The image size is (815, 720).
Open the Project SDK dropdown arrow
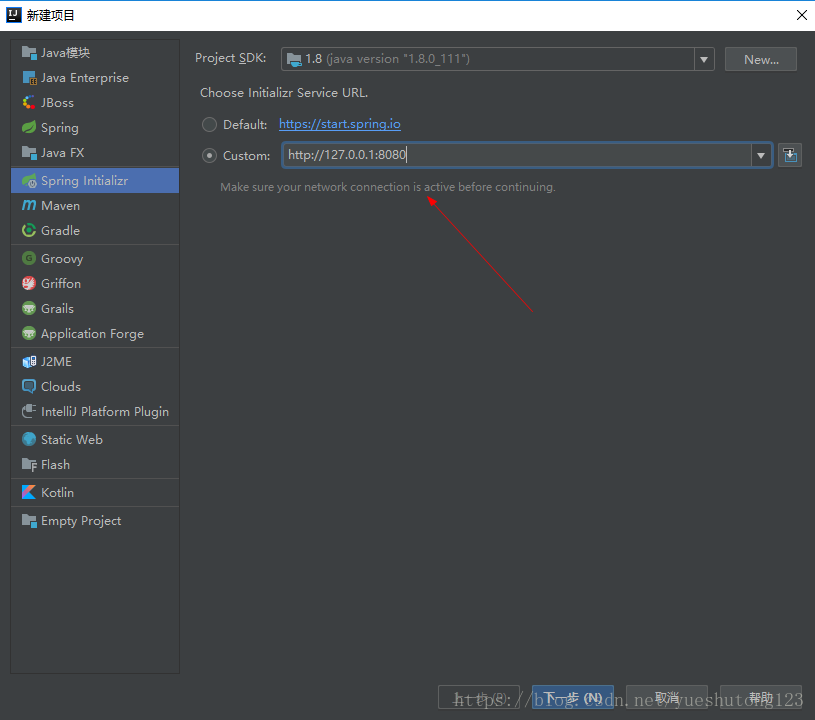pyautogui.click(x=704, y=59)
